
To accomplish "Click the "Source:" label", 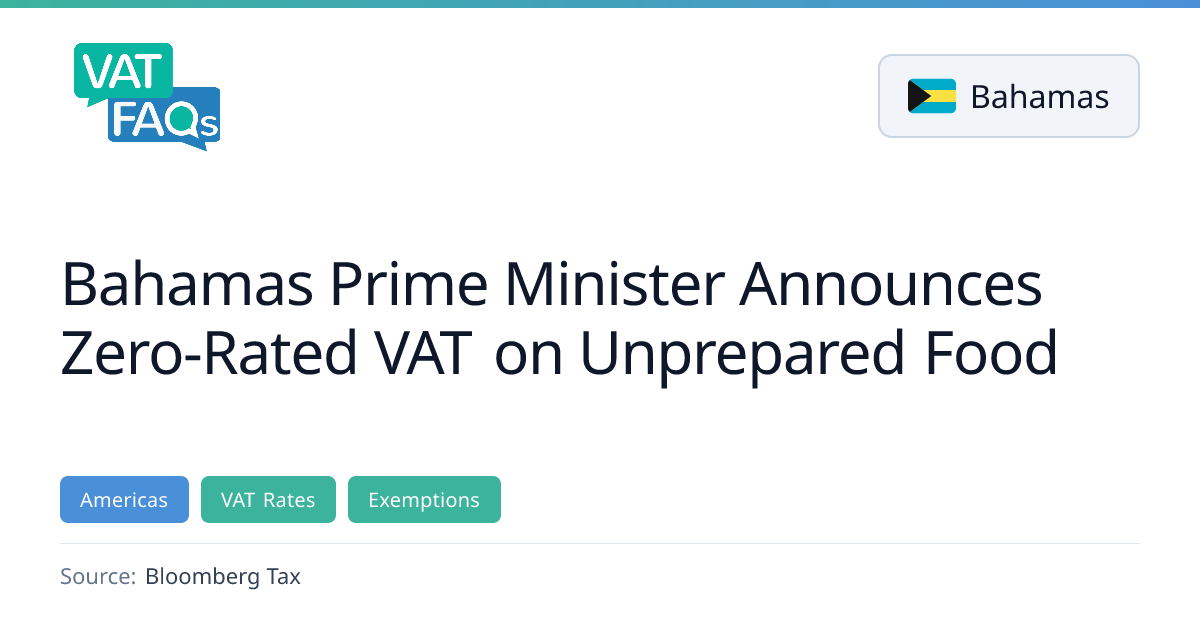I will 98,576.
